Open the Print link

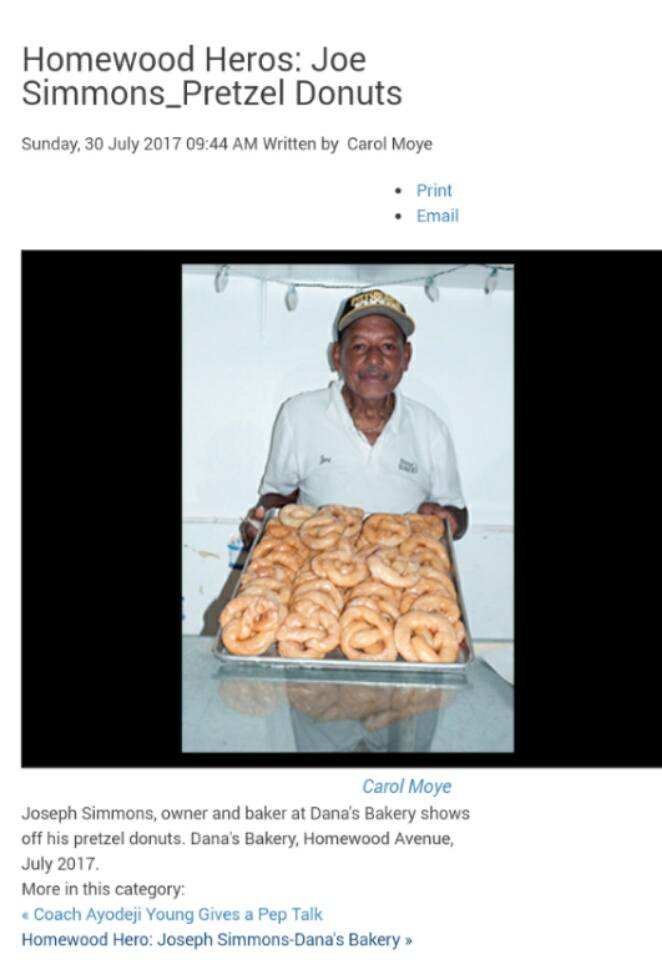click(434, 190)
